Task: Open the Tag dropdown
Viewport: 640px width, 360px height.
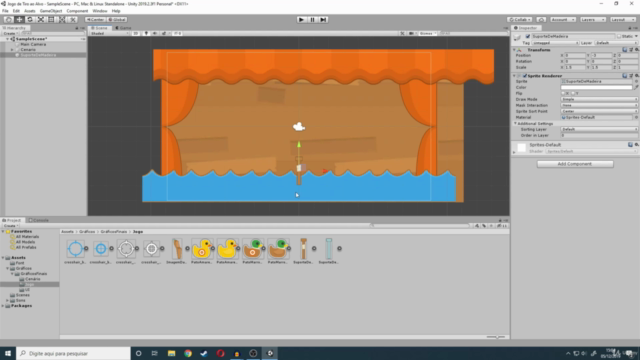Action: (x=555, y=43)
